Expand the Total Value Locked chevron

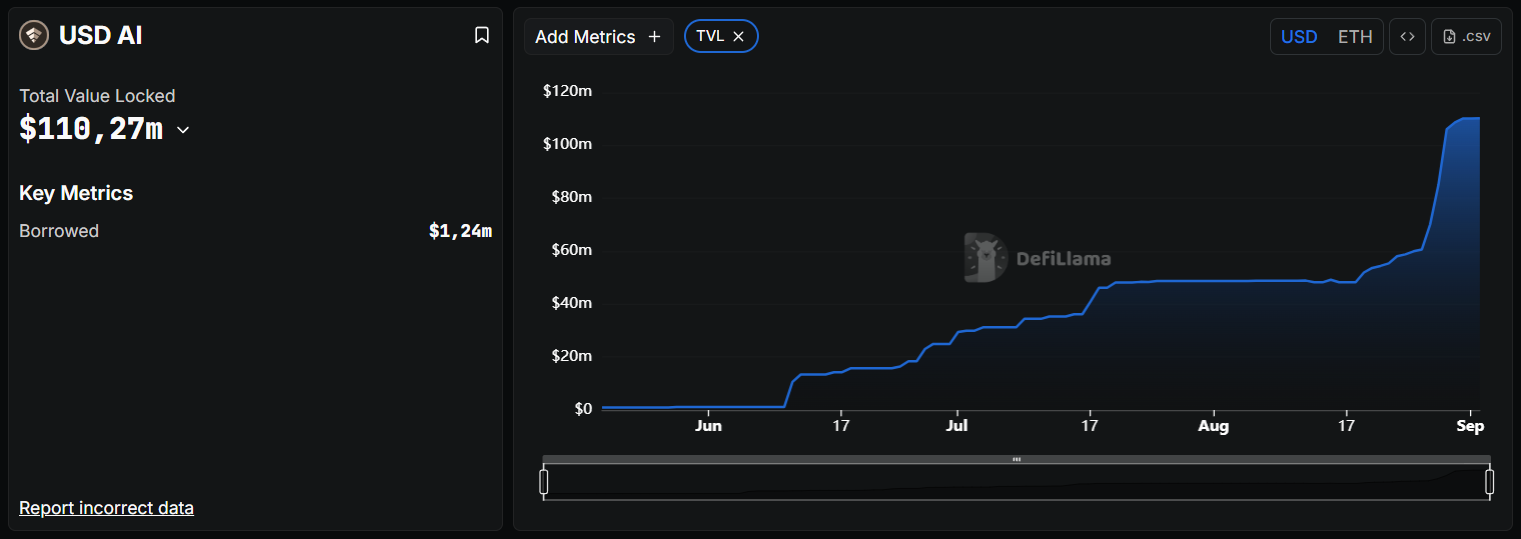click(x=183, y=130)
